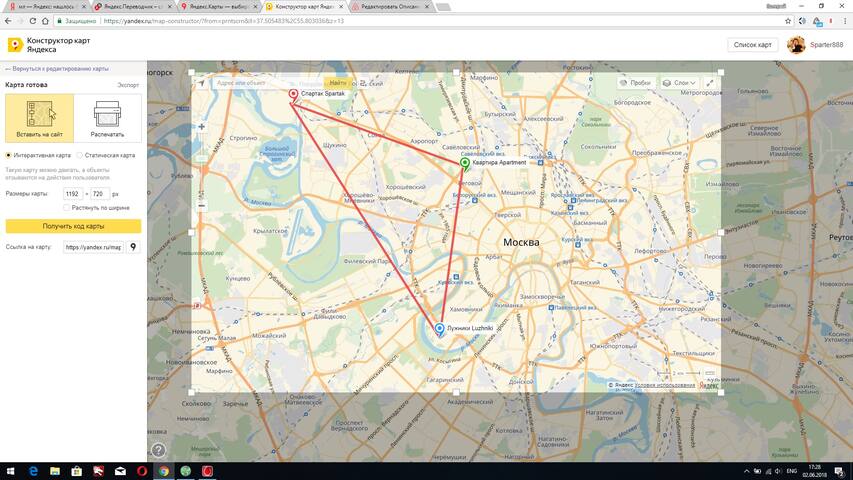The image size is (853, 480).
Task: Switch to the 'Яндекс.Карты' browser tab
Action: [217, 7]
